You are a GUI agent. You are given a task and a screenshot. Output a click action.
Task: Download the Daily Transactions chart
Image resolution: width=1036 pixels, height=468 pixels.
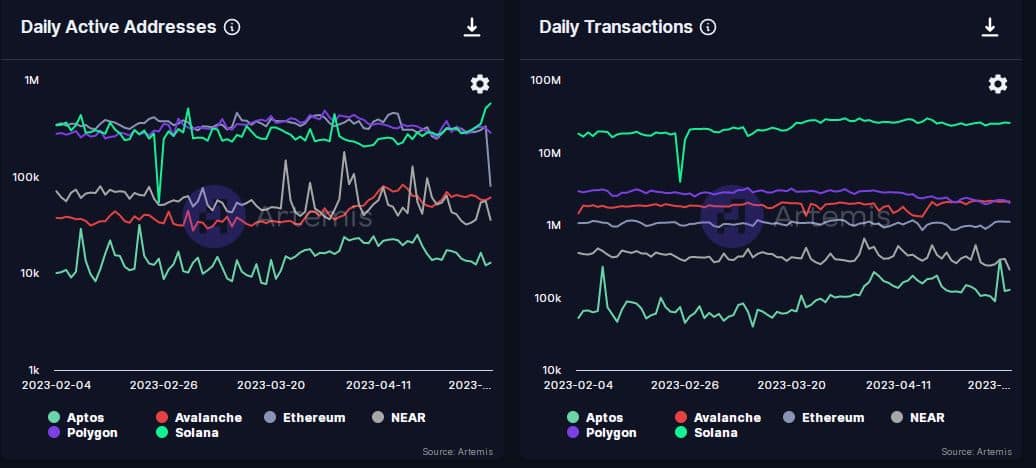point(990,27)
